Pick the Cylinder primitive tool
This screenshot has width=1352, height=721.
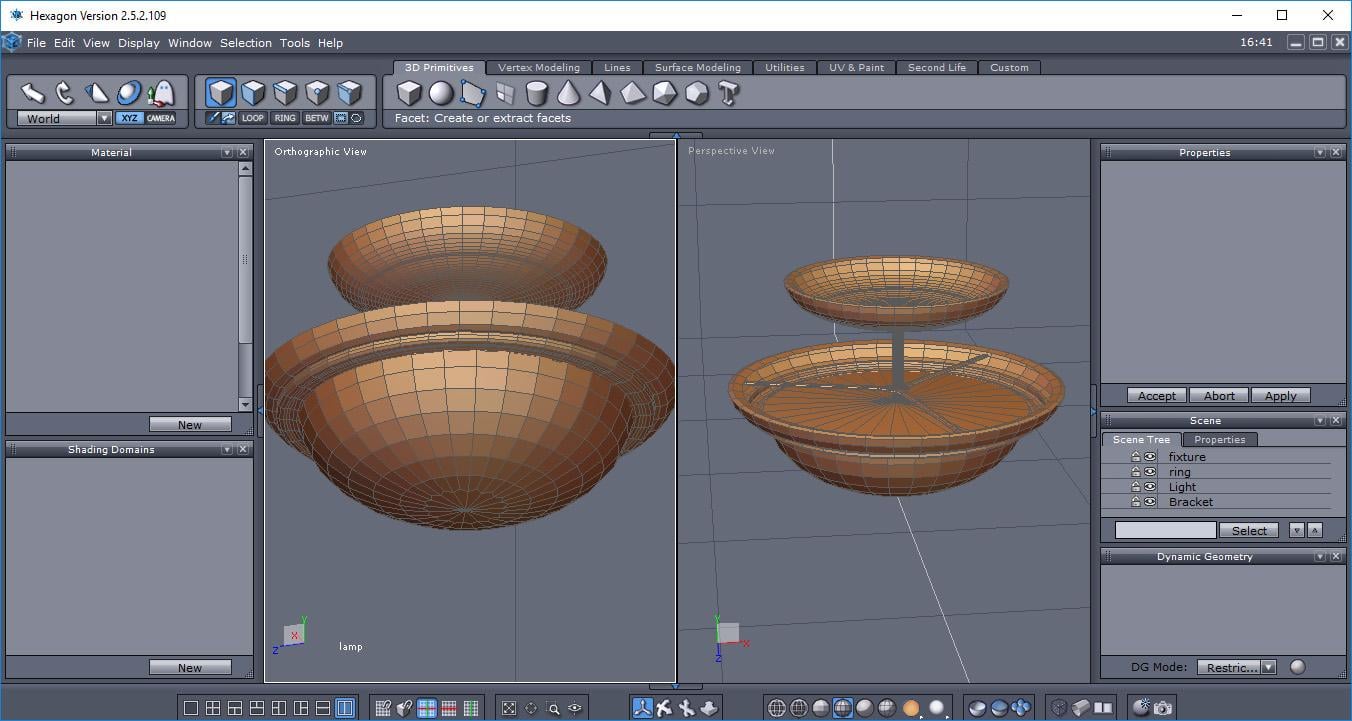(x=537, y=94)
